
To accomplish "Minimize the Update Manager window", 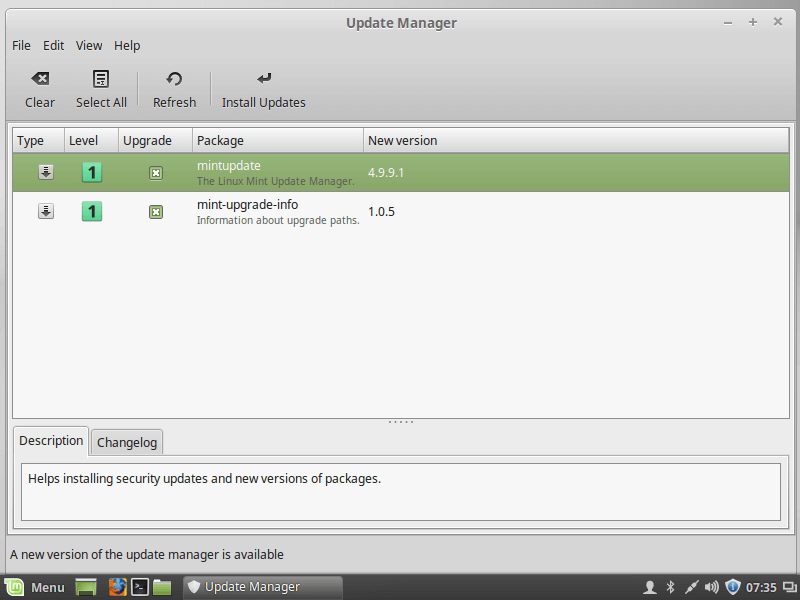I will [728, 23].
